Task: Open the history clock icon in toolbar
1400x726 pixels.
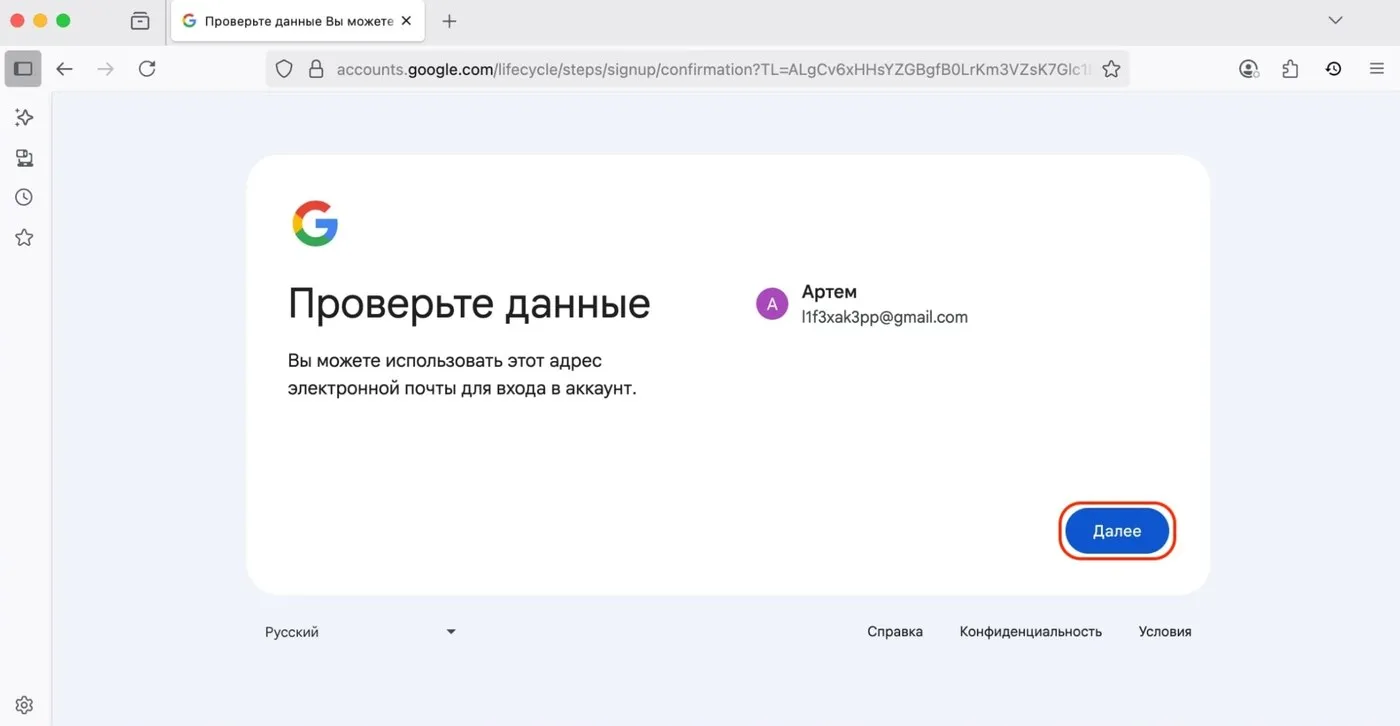Action: pyautogui.click(x=1333, y=69)
